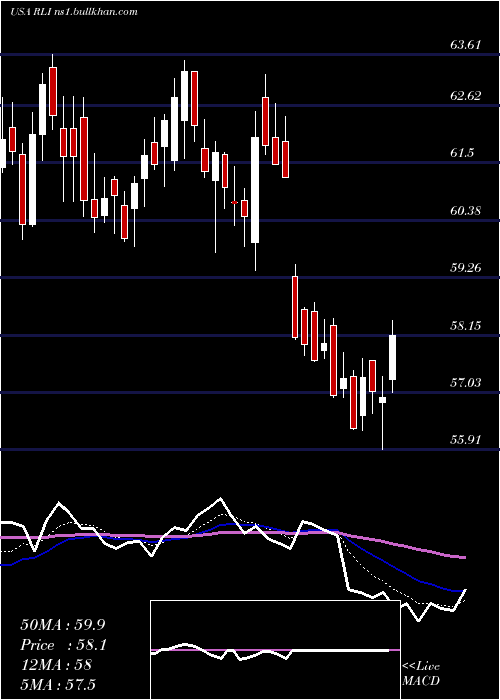Click the 55.91 price level label

[466, 440]
